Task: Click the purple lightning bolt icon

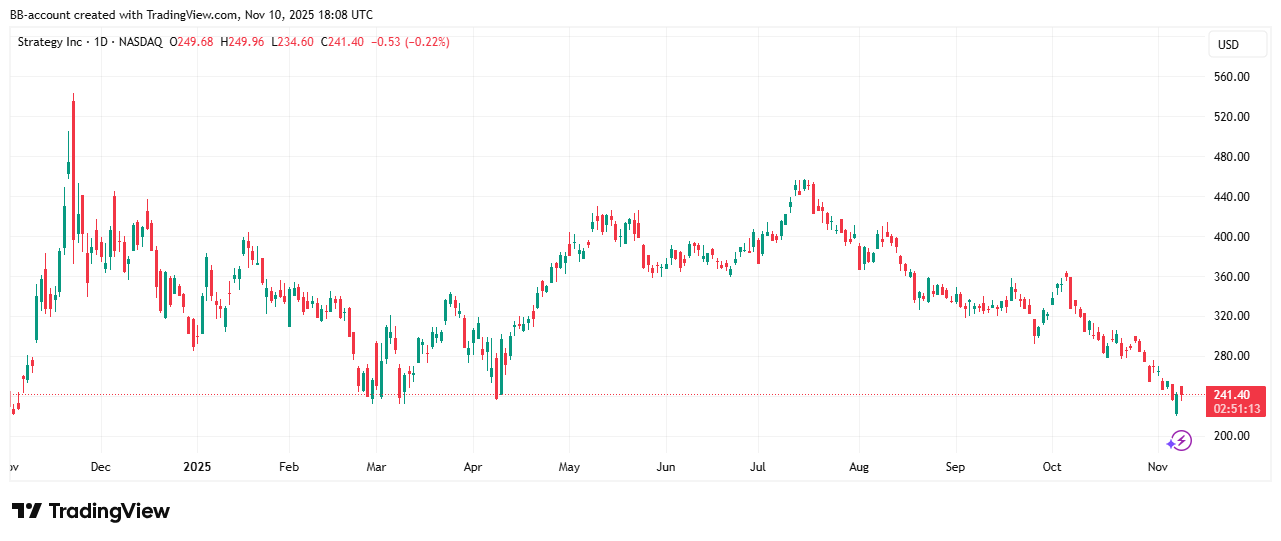Action: [1180, 440]
